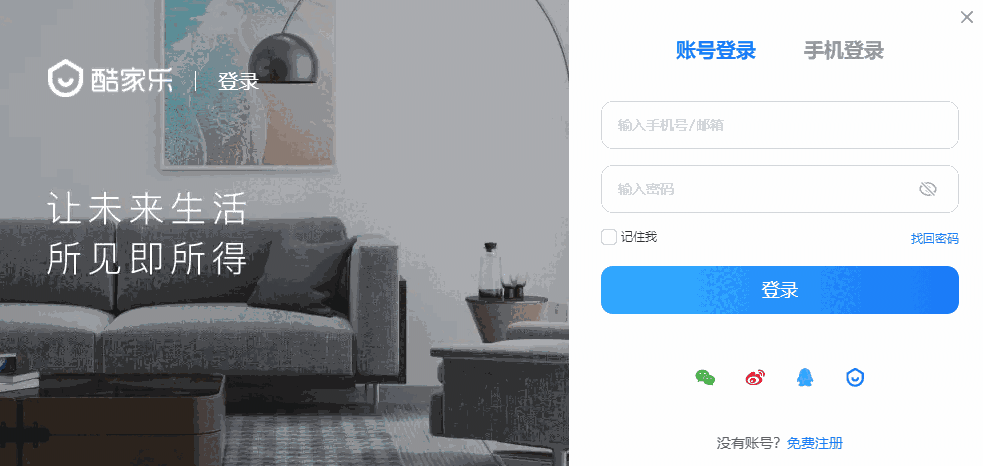Choose the red Weibo login icon
The height and width of the screenshot is (466, 983).
(x=755, y=378)
